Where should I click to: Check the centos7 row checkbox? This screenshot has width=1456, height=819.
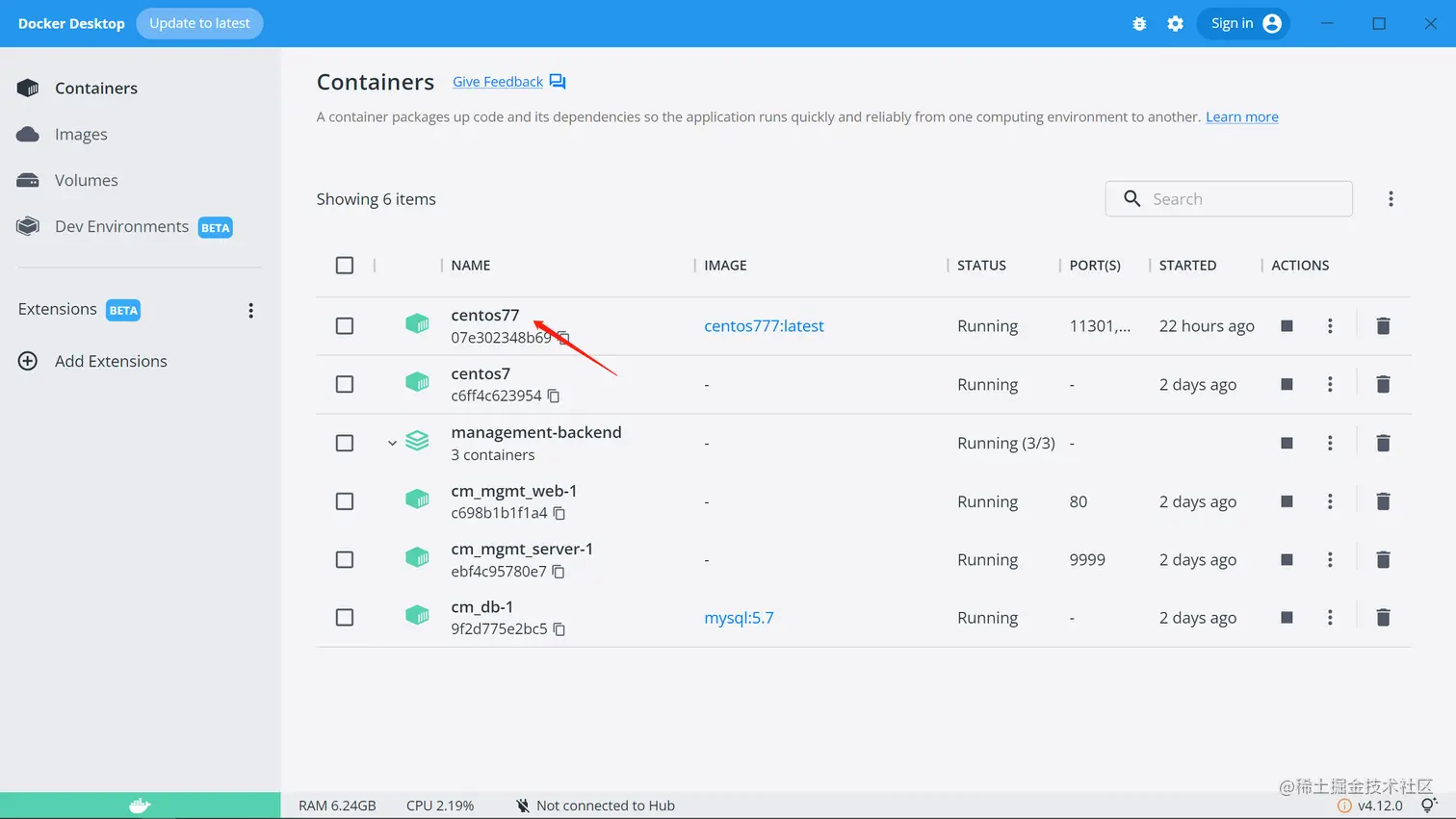(345, 384)
